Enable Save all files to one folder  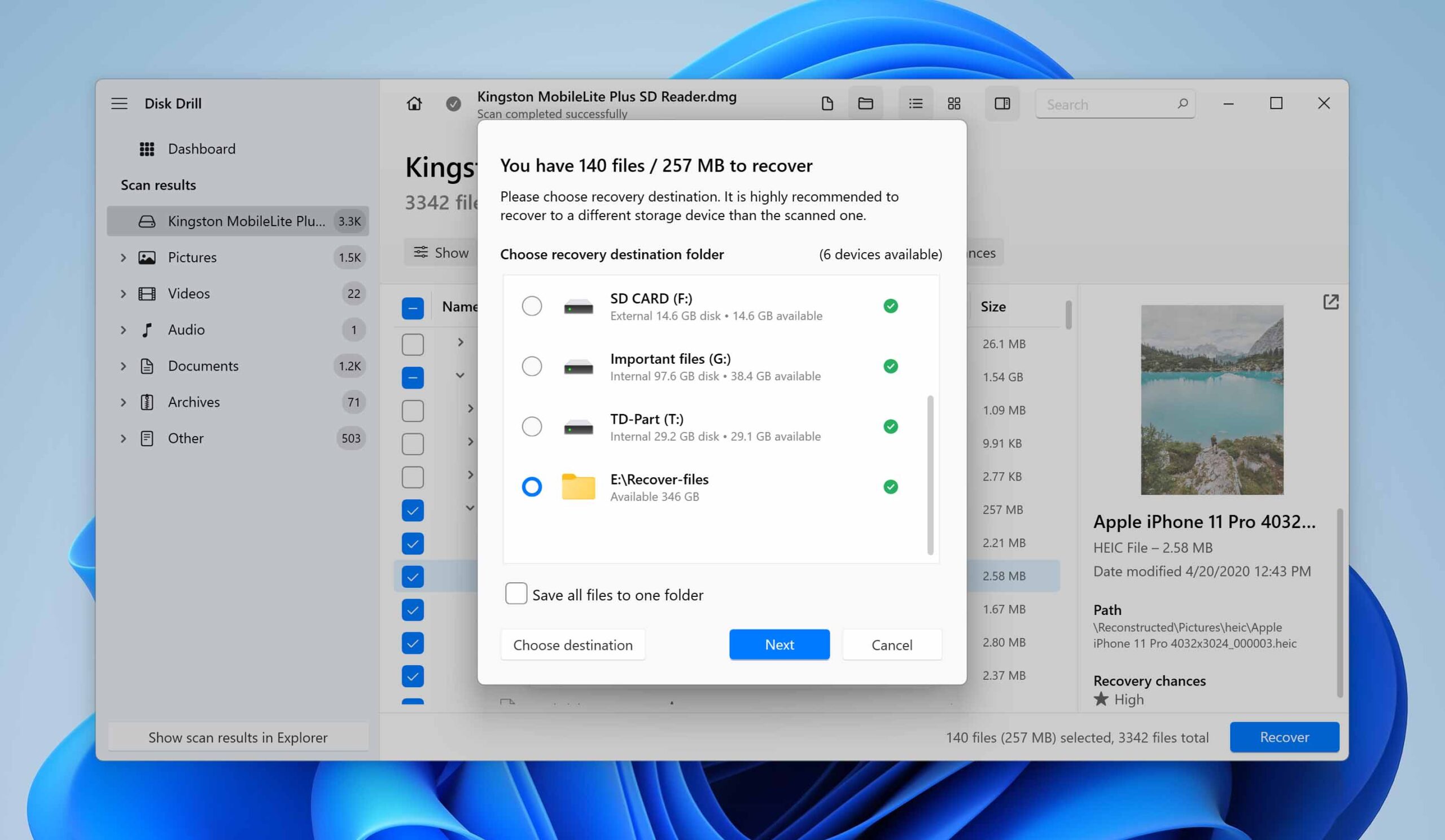(515, 593)
